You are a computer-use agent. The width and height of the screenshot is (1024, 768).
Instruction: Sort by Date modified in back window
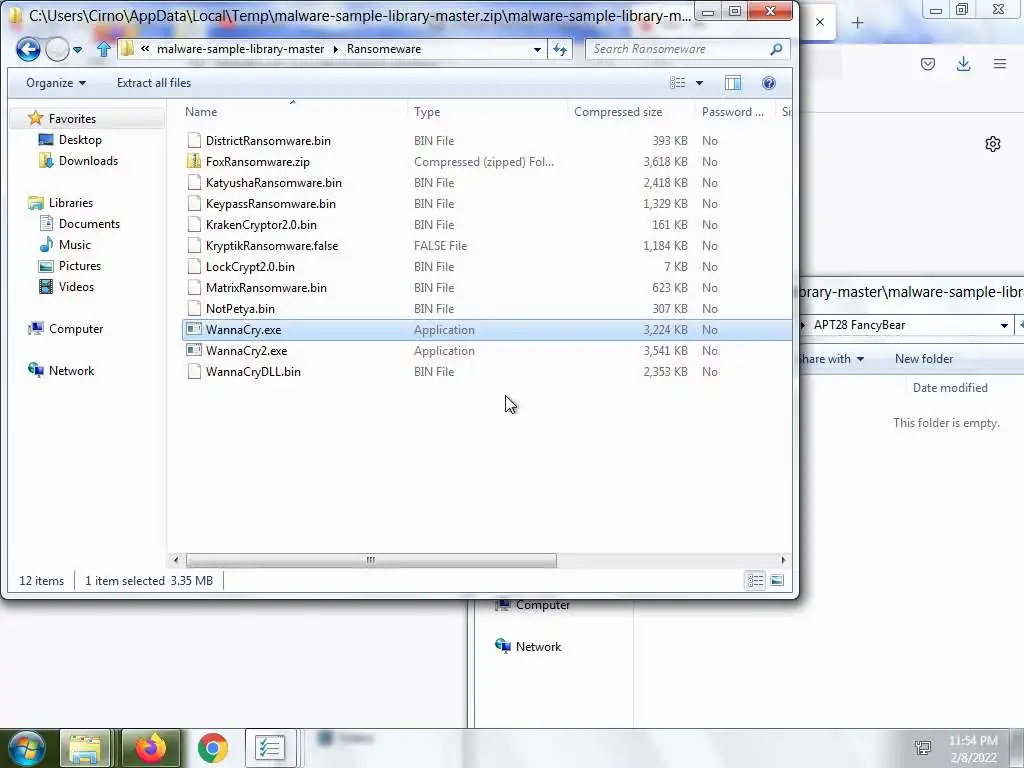click(950, 388)
